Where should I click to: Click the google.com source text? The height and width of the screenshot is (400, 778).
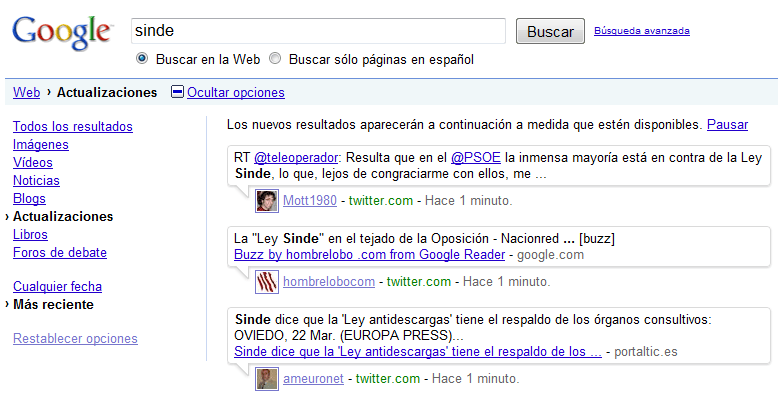pyautogui.click(x=550, y=255)
